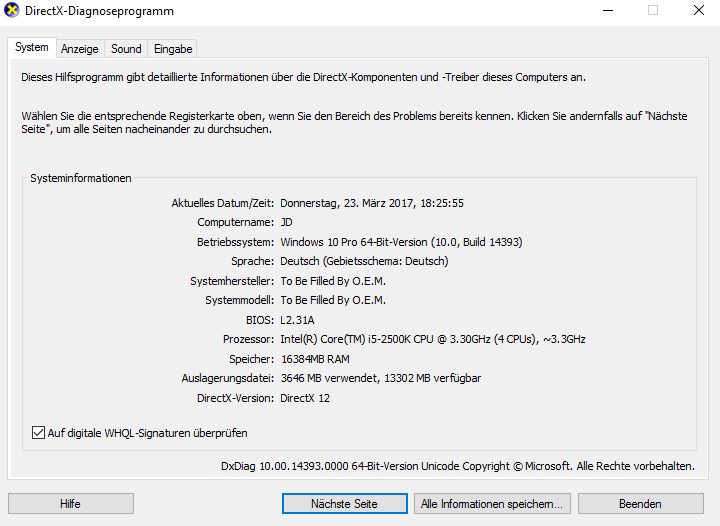Click the DirectX-Version label

coord(236,398)
